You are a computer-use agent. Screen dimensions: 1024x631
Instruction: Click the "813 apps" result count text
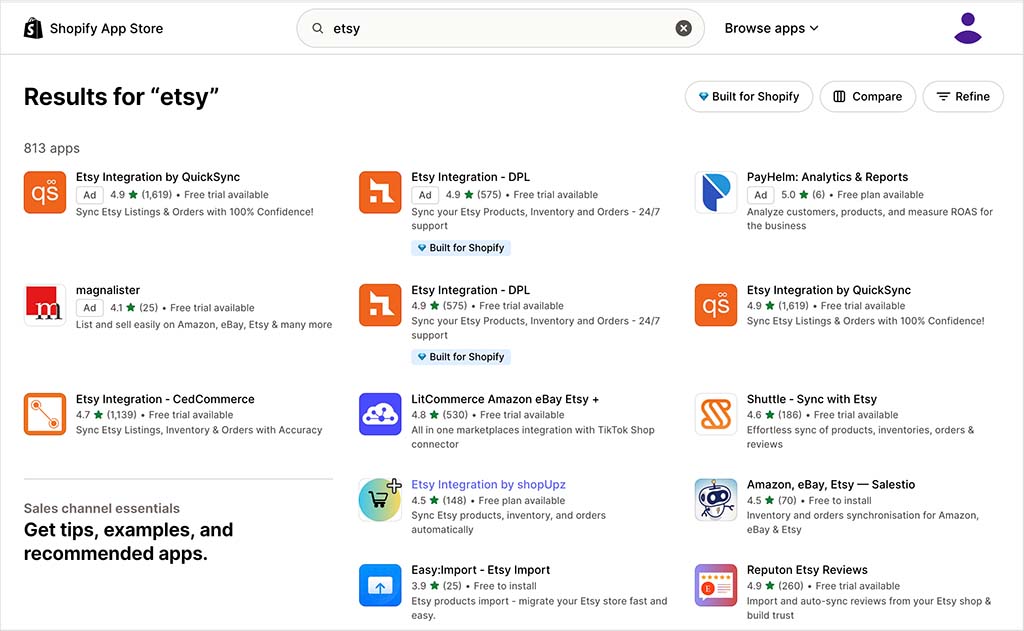52,148
